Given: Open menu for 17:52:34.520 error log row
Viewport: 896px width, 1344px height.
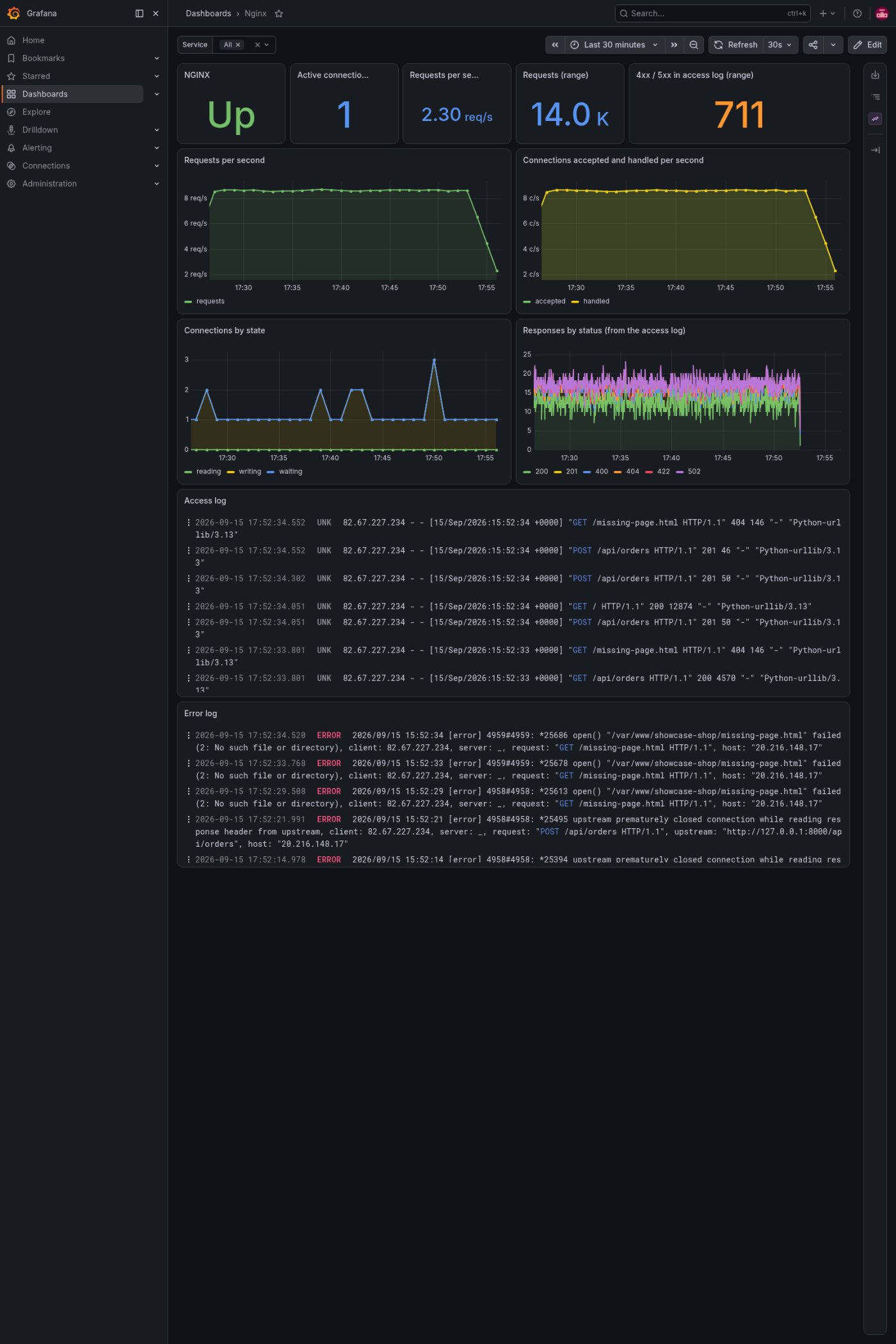Looking at the screenshot, I should pyautogui.click(x=188, y=735).
